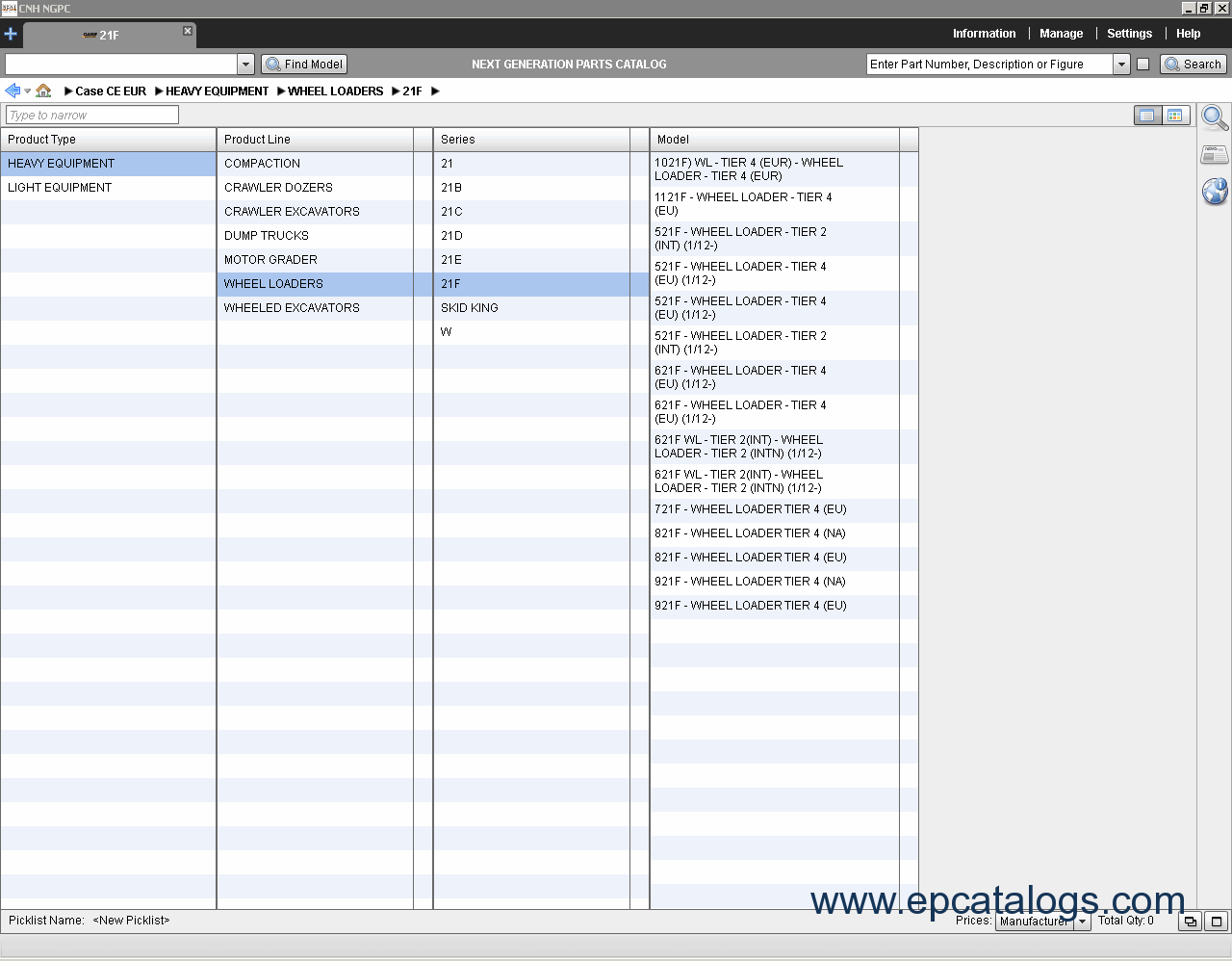
Task: Select model 721F - WHEEL LOADER TIER 4 (EU)
Action: click(775, 509)
